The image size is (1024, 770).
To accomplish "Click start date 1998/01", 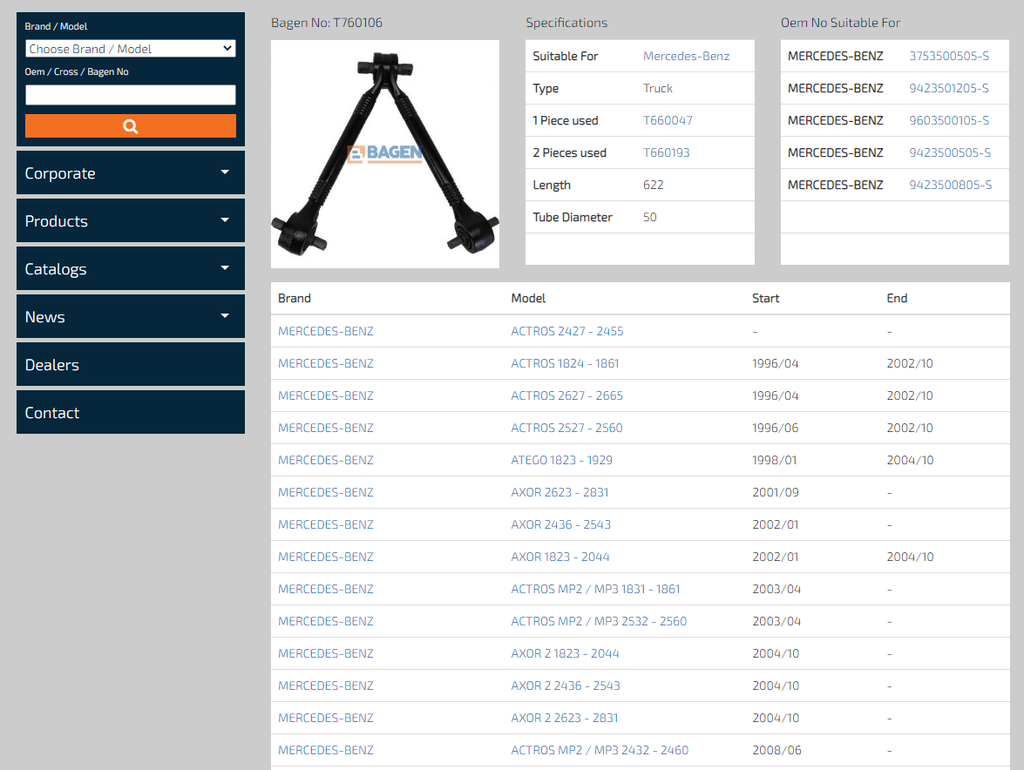I will click(775, 460).
